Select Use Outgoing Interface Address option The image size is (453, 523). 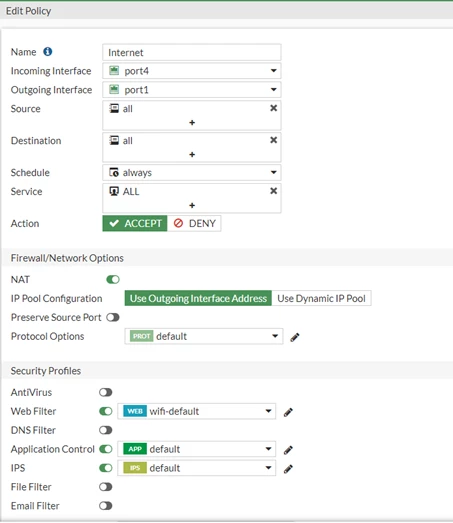198,298
